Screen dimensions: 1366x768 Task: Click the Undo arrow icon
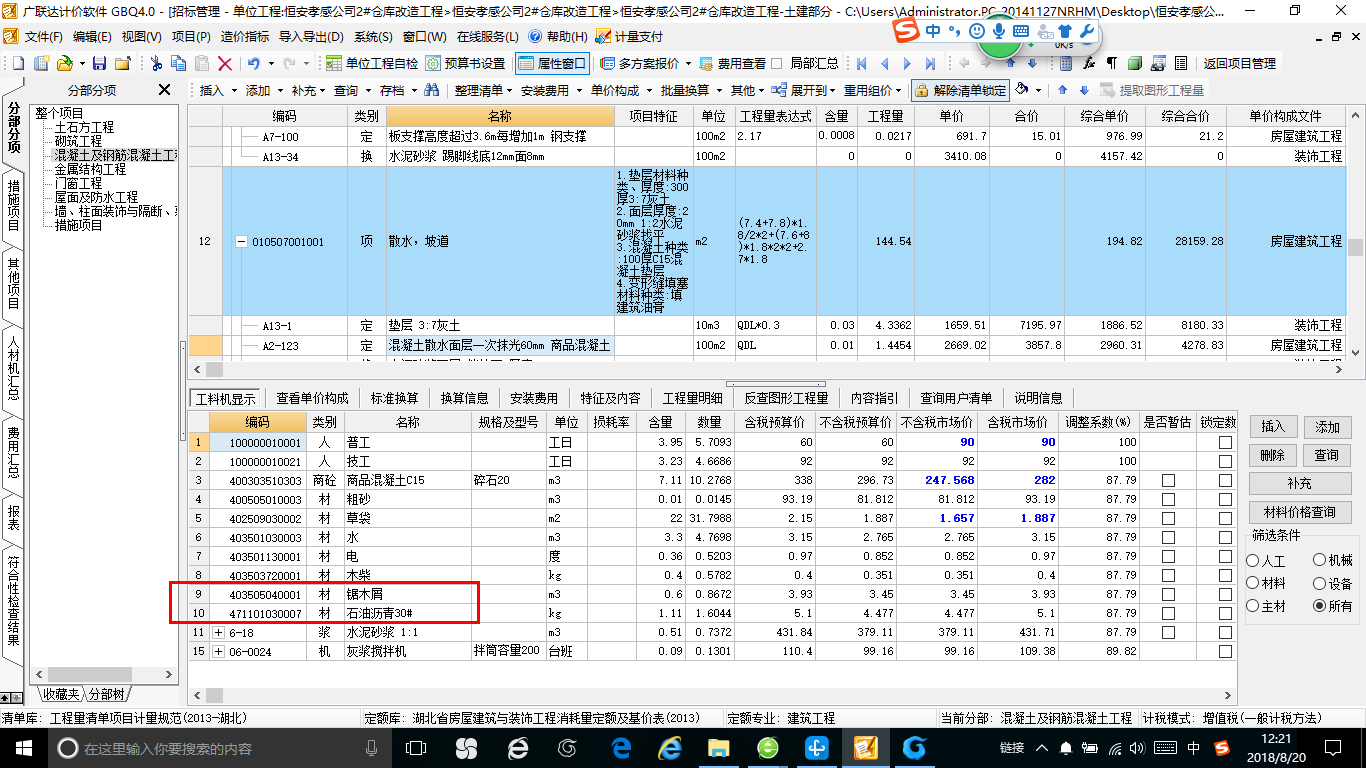click(x=254, y=63)
